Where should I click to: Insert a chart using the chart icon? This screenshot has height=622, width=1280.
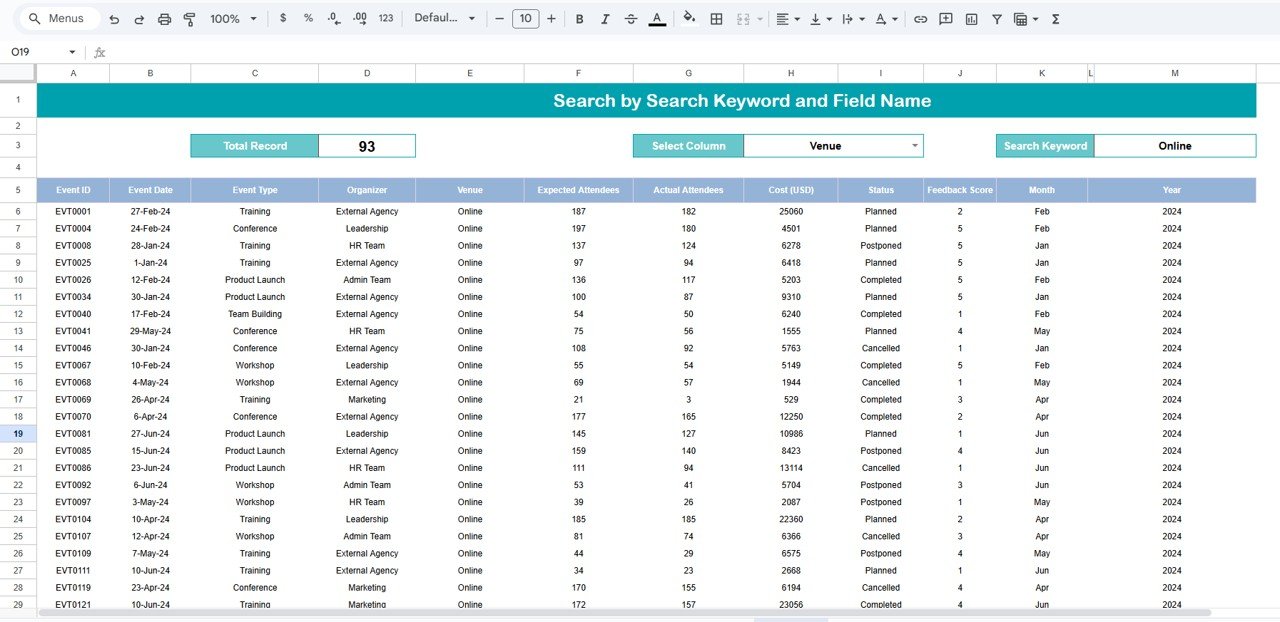click(x=971, y=19)
